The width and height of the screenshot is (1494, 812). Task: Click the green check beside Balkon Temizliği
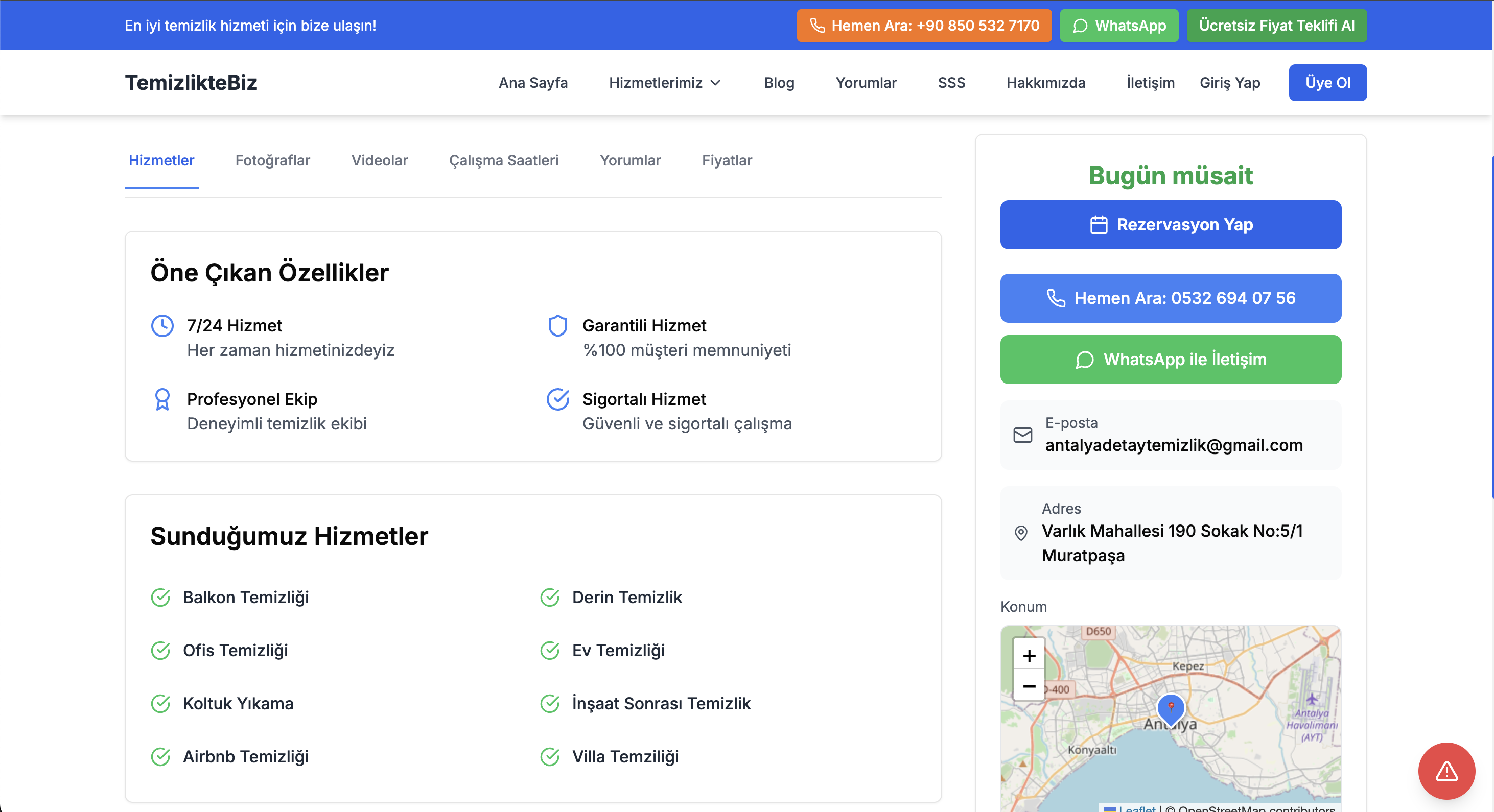[160, 598]
